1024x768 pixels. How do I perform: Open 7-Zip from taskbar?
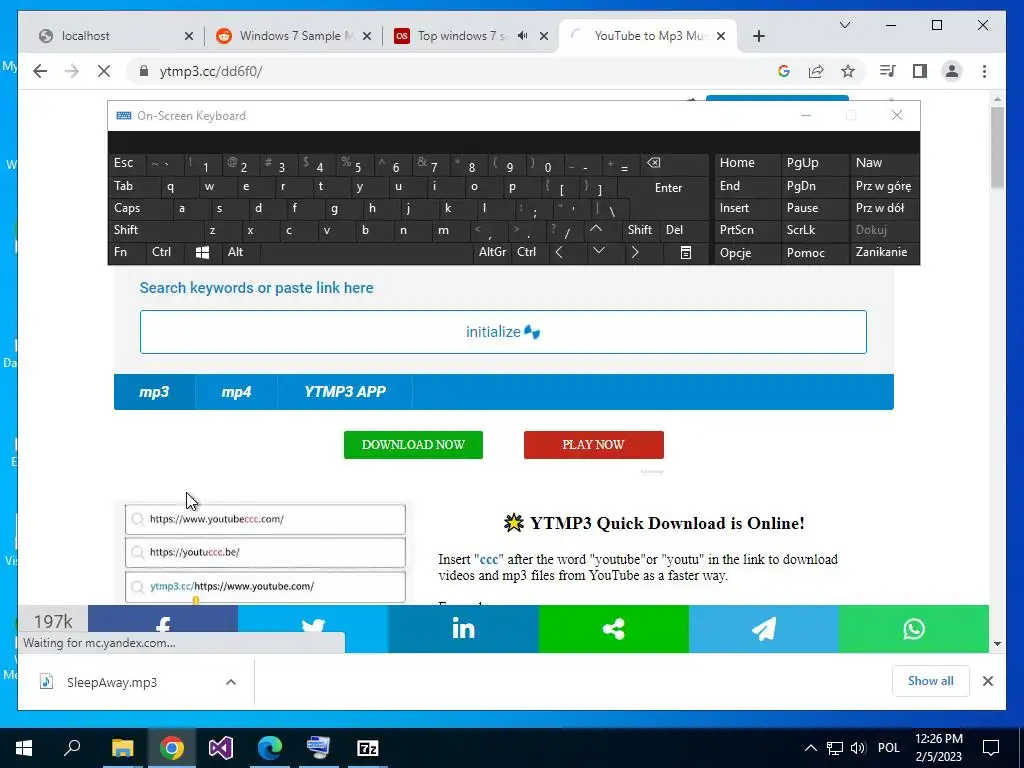(x=368, y=748)
